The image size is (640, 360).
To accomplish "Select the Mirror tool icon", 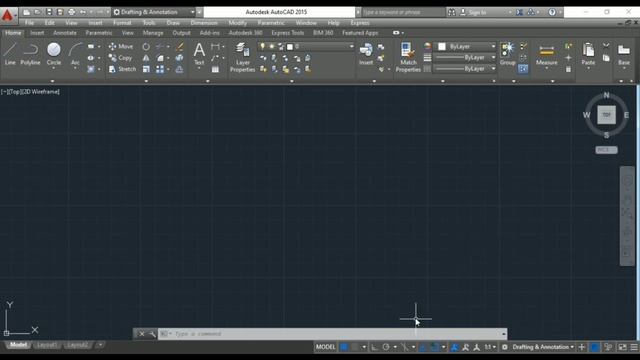I will pyautogui.click(x=146, y=58).
